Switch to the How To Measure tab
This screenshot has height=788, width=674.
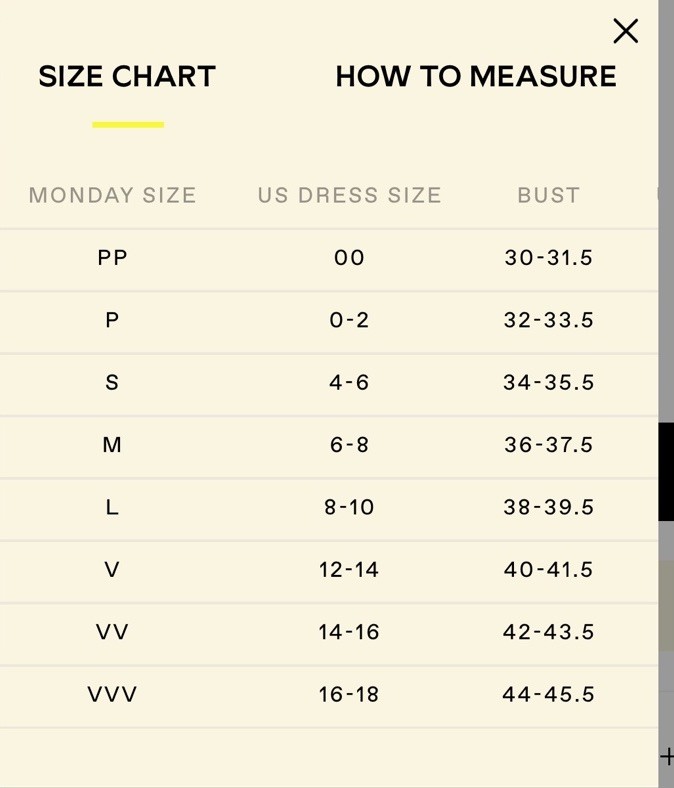tap(476, 76)
